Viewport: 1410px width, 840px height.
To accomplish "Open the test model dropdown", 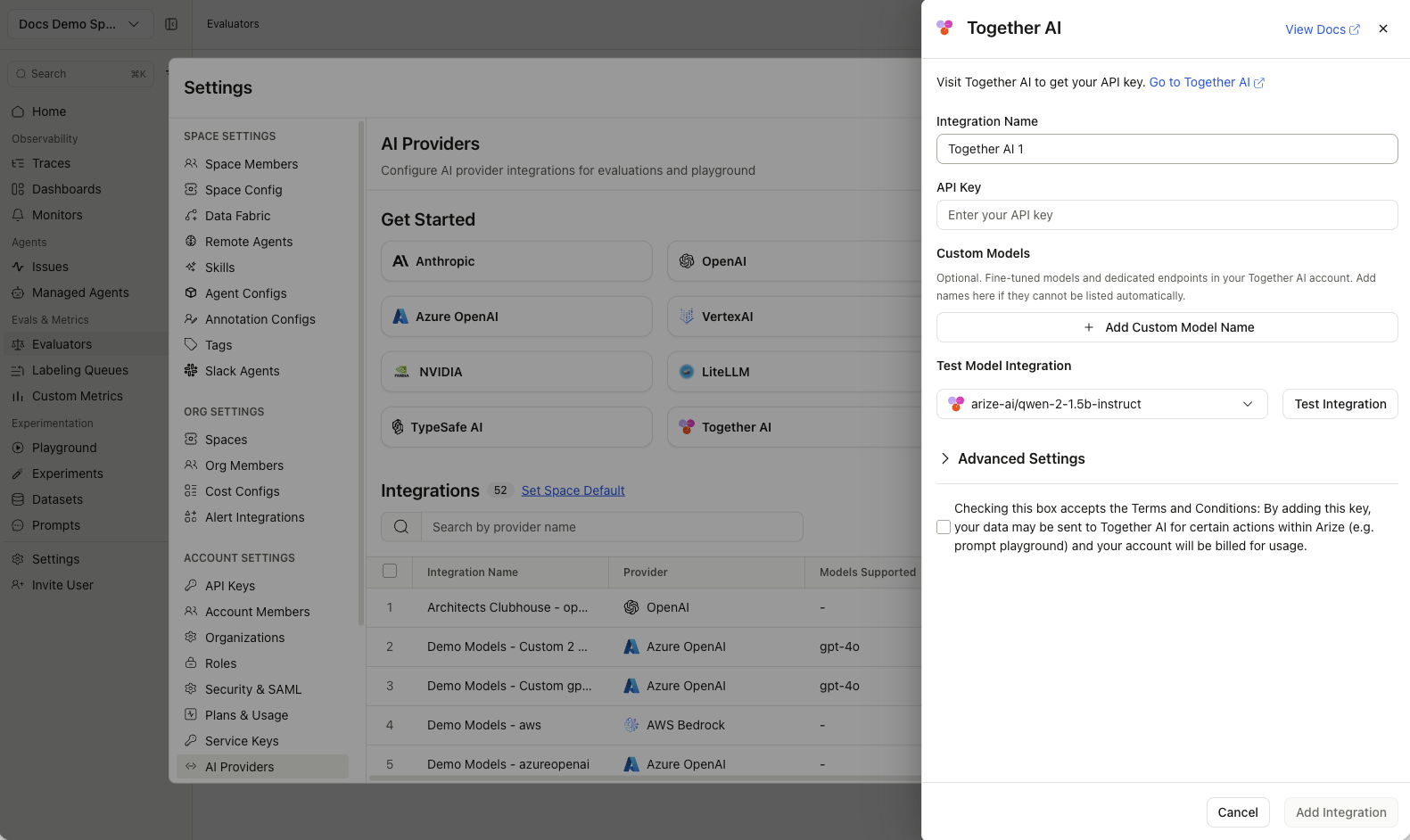I will point(1101,404).
